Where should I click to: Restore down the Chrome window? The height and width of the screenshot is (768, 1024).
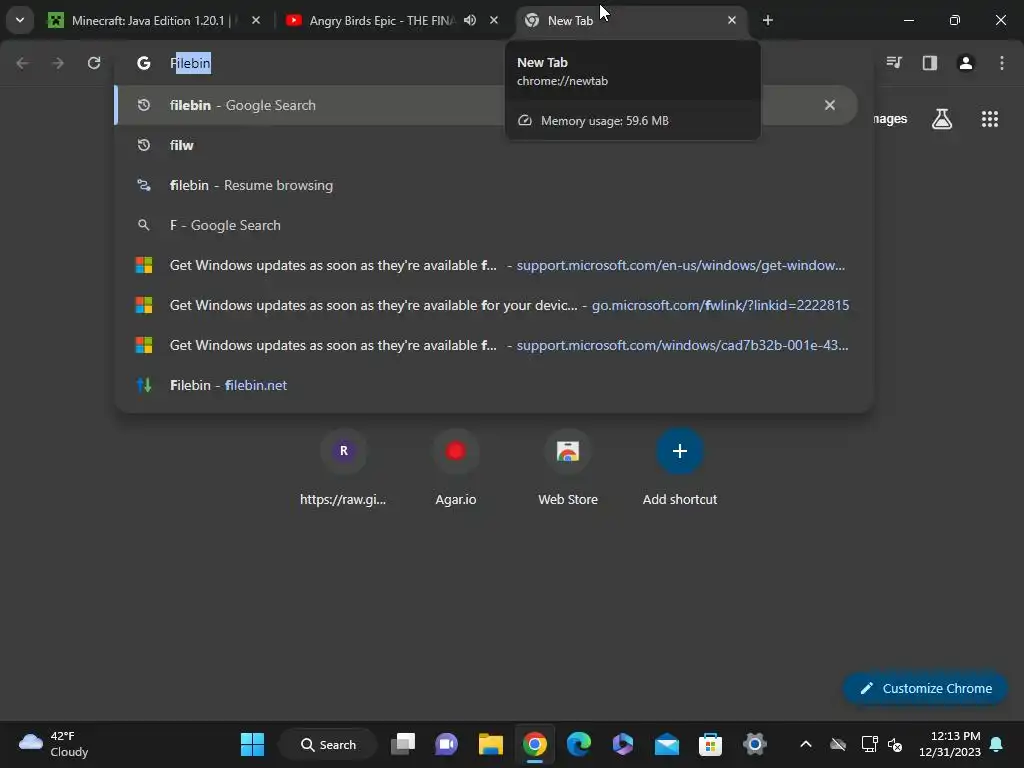[954, 20]
